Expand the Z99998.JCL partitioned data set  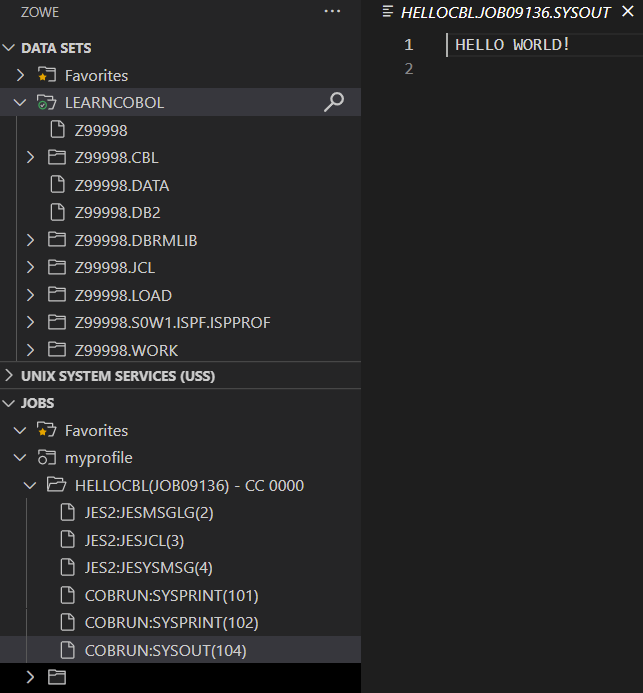click(30, 267)
